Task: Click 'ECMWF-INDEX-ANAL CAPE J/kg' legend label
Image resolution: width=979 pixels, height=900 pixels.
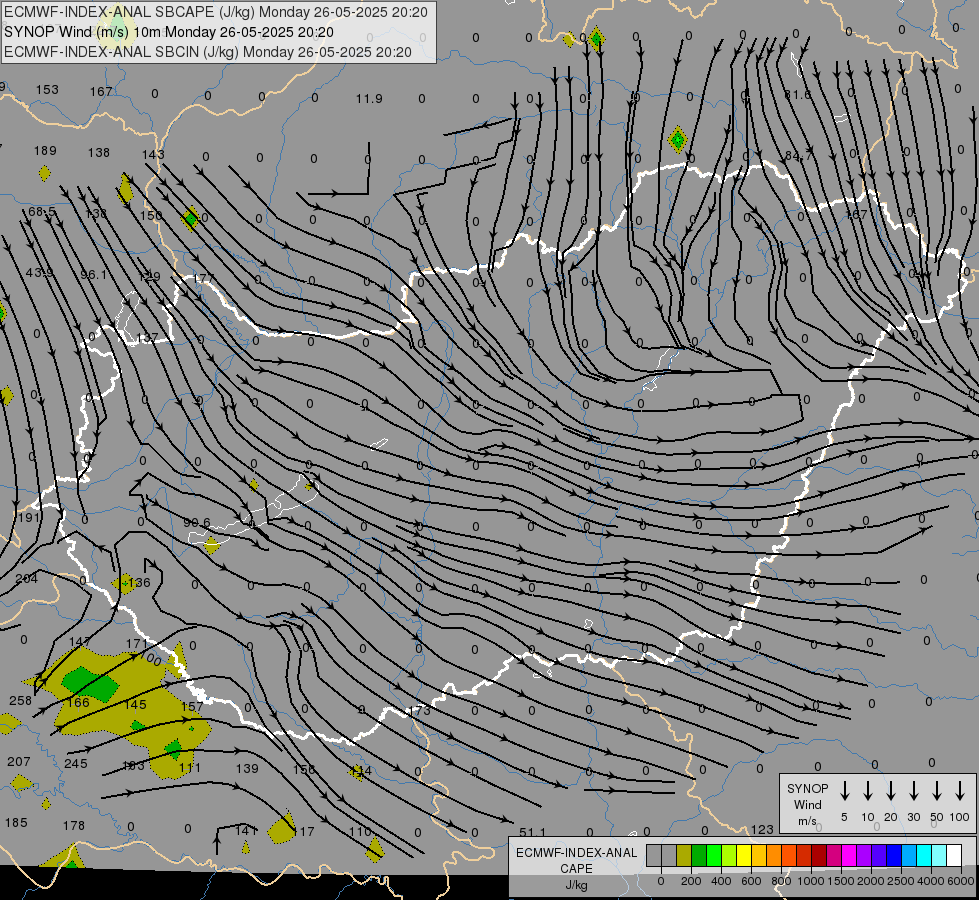Action: (576, 868)
